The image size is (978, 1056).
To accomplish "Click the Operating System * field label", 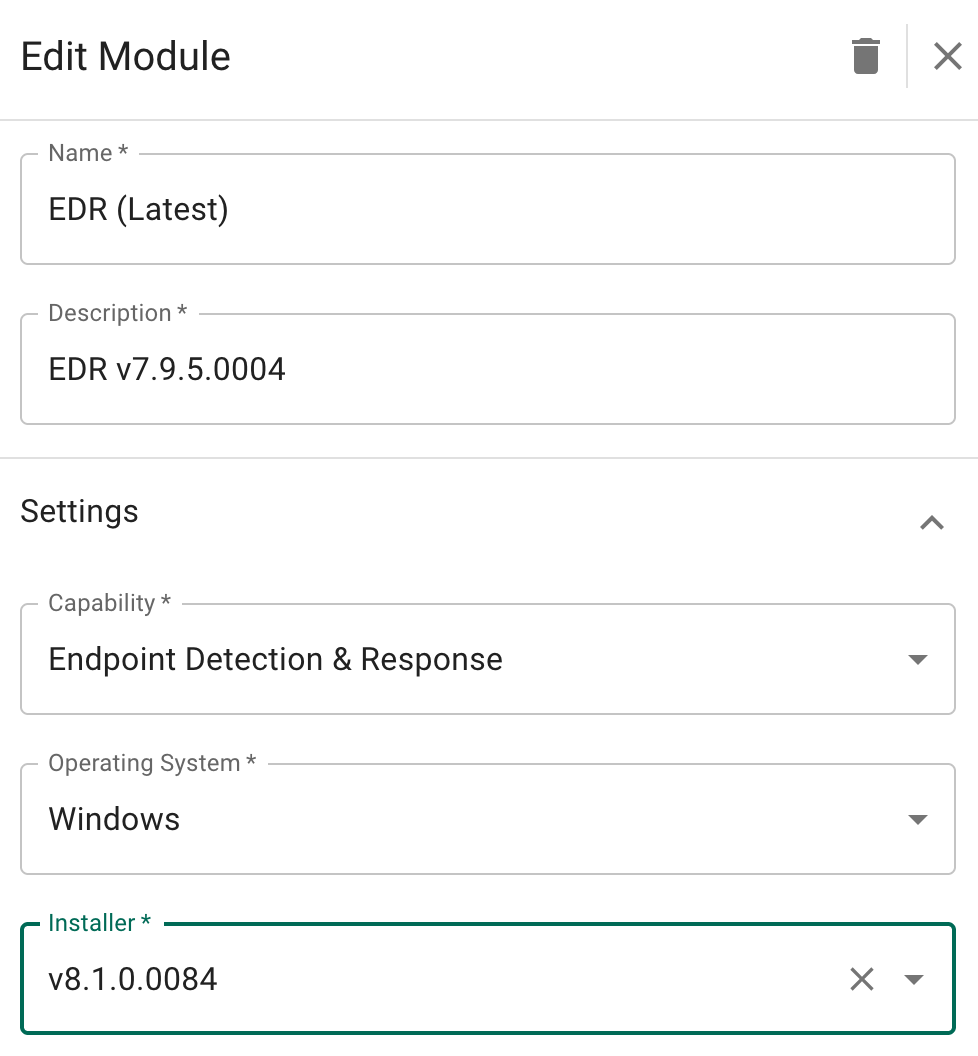I will coord(152,763).
